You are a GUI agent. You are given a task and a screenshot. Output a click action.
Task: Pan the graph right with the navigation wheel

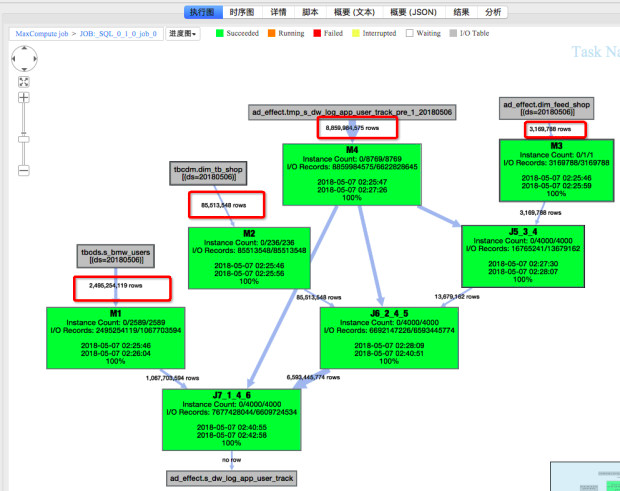coord(35,59)
